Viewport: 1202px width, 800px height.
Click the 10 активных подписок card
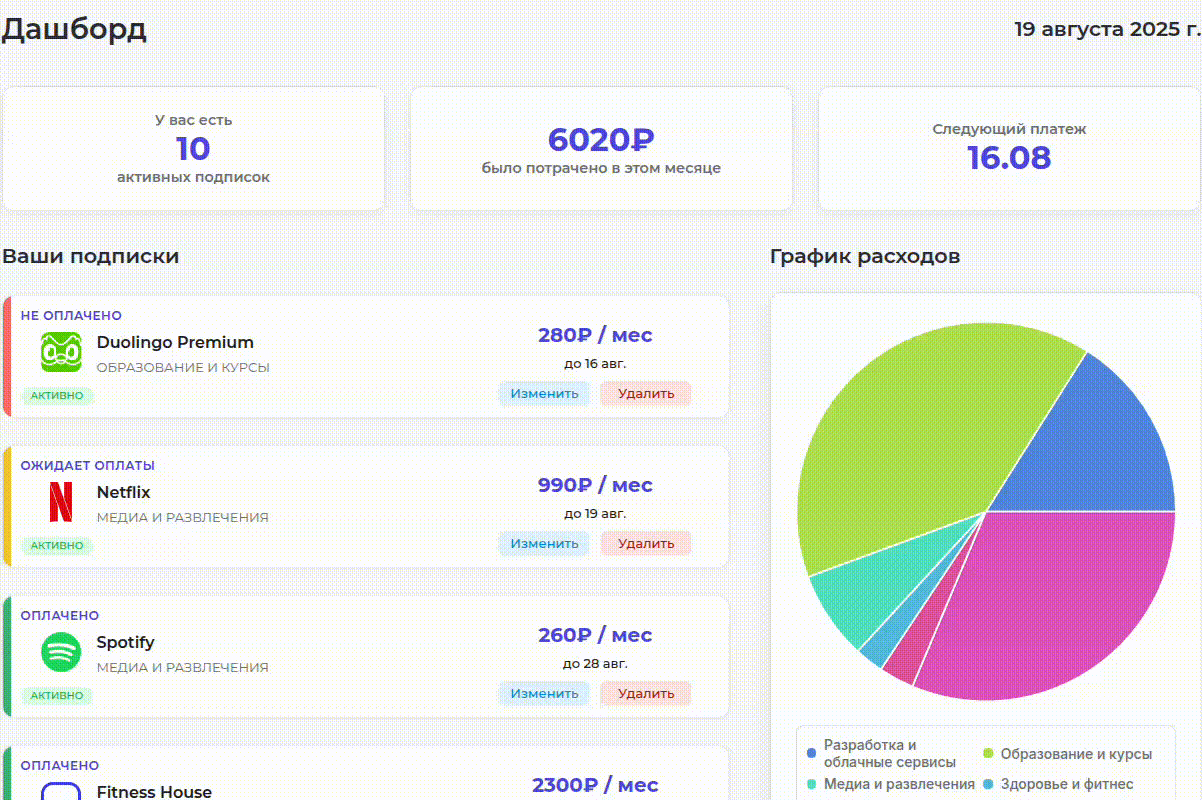193,148
